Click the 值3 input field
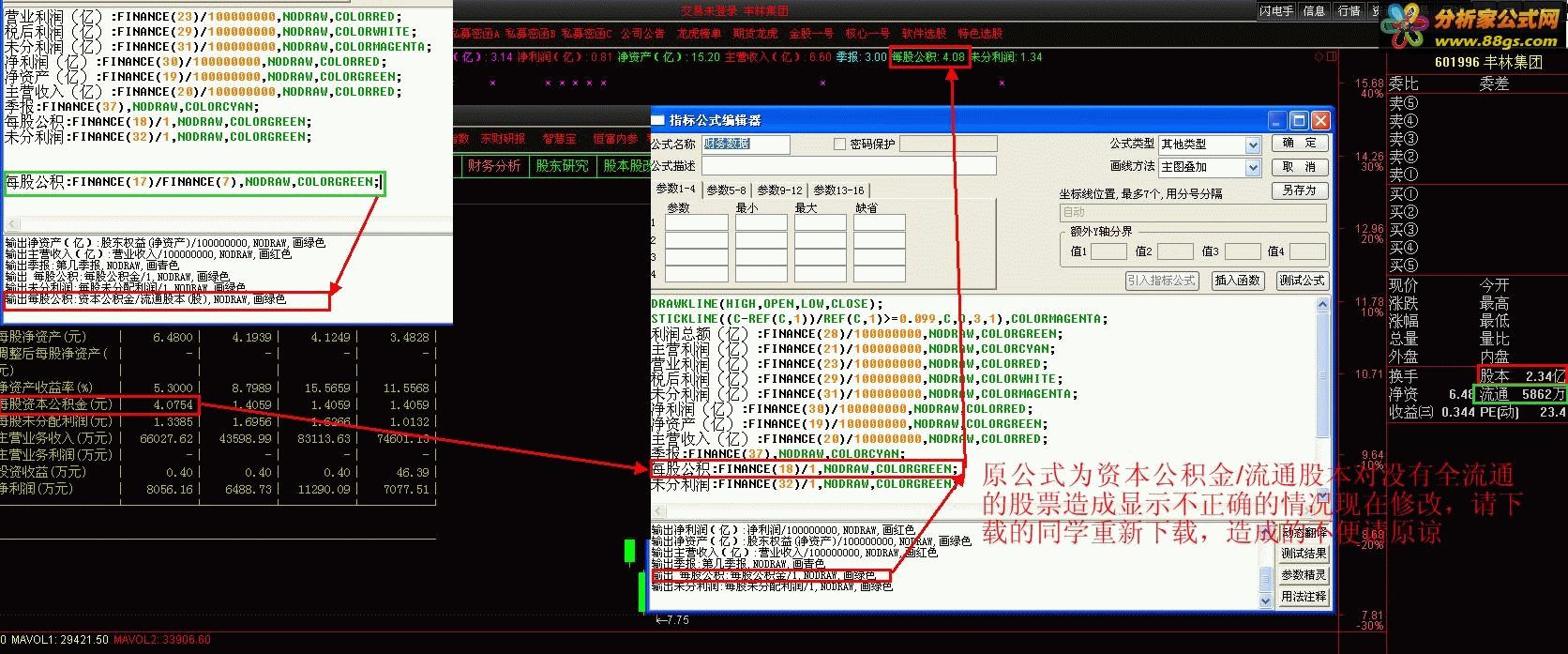Screen dimensions: 1568x654 coord(1243,251)
